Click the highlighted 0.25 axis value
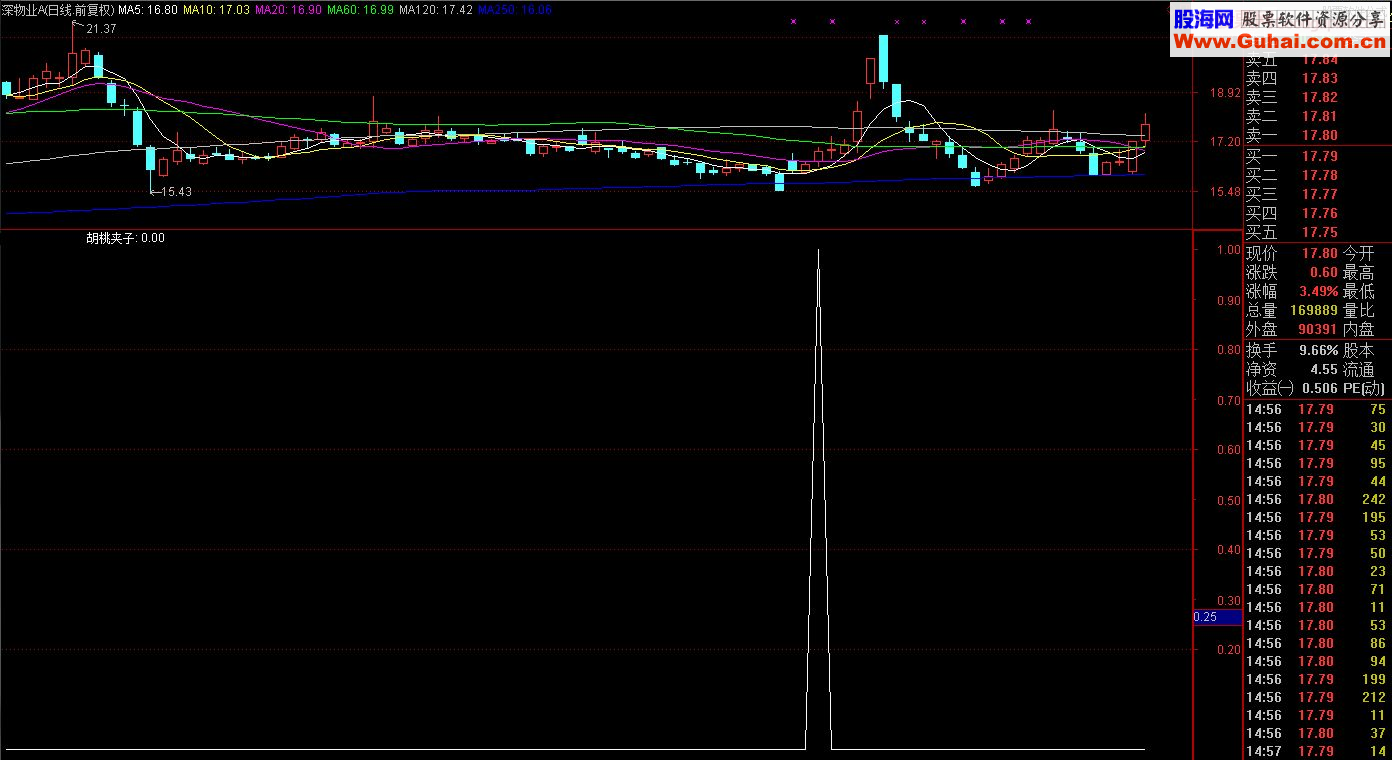 pos(1217,617)
